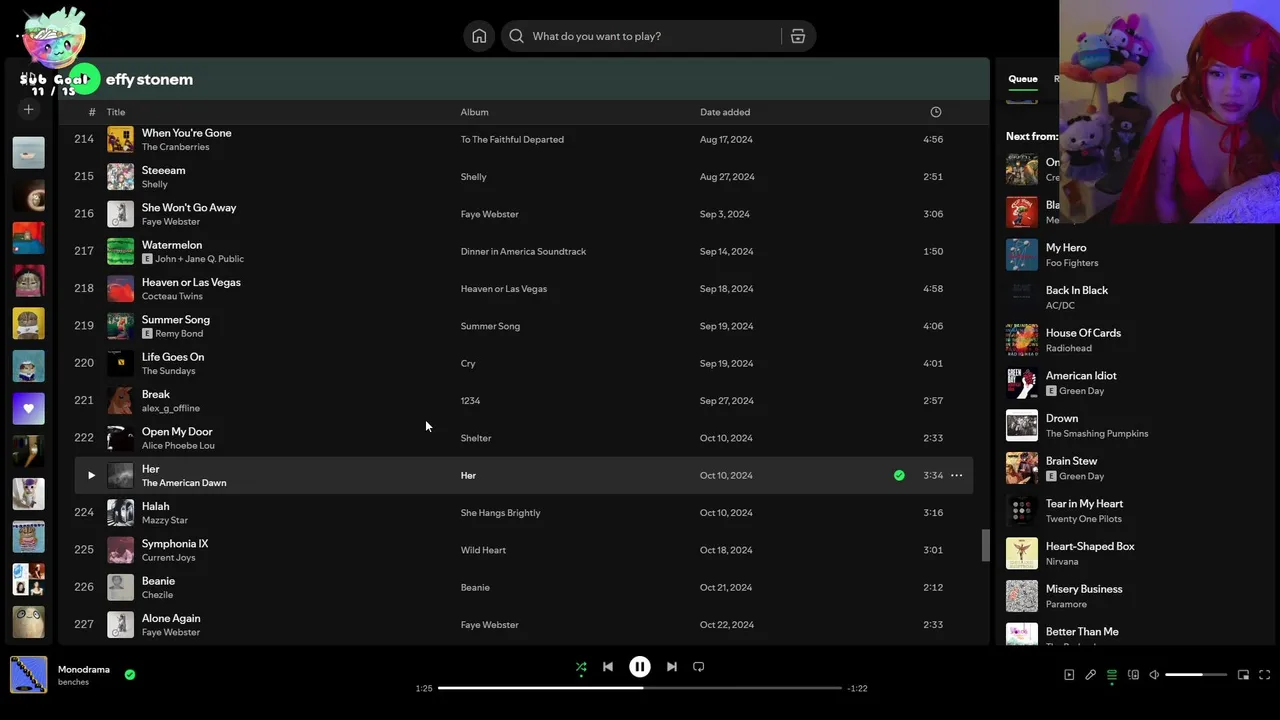Viewport: 1280px width, 720px height.
Task: Click Brain Stew in the queue
Action: 1071,461
